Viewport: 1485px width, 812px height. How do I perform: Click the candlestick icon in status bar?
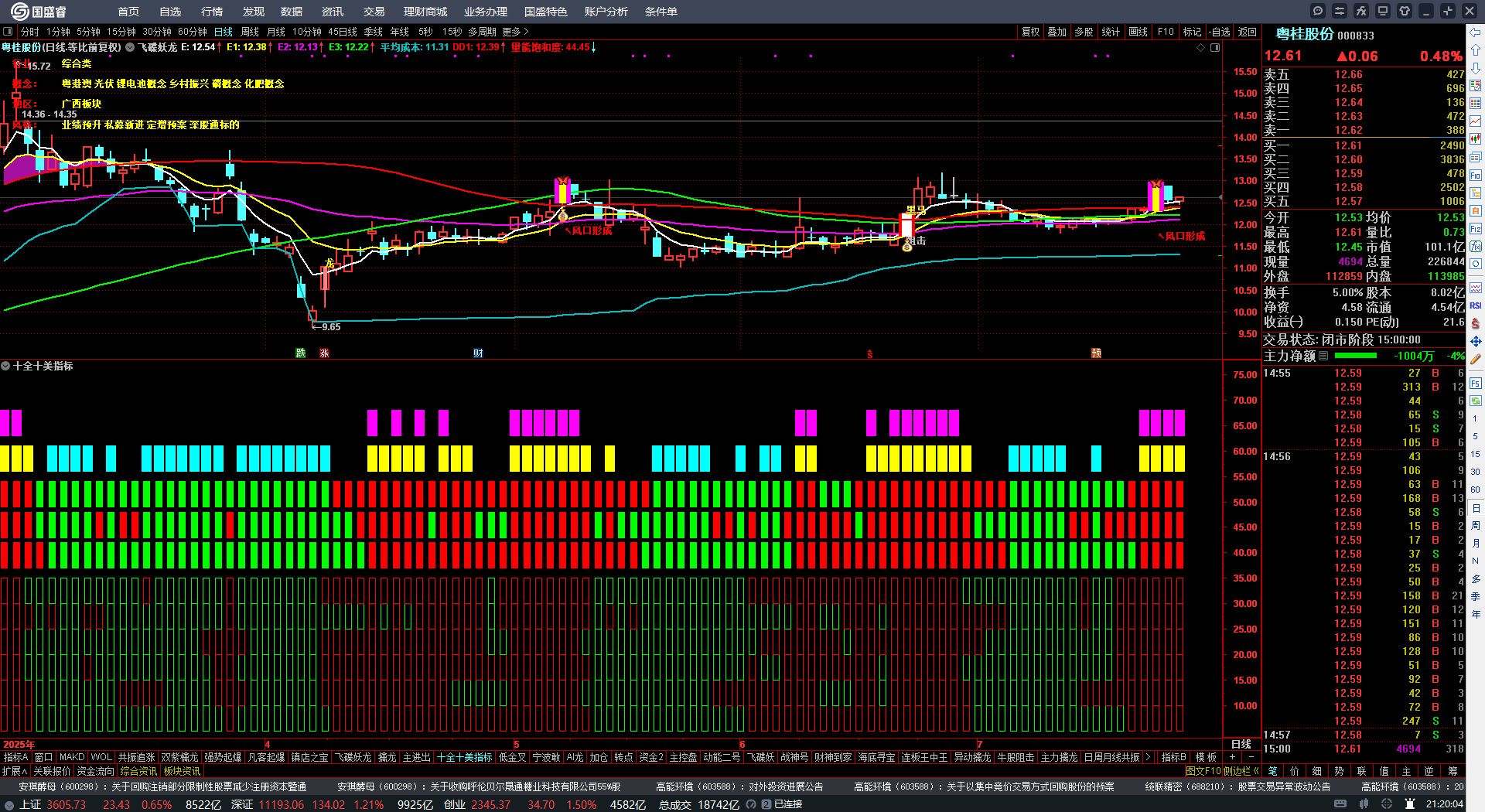pyautogui.click(x=1364, y=804)
